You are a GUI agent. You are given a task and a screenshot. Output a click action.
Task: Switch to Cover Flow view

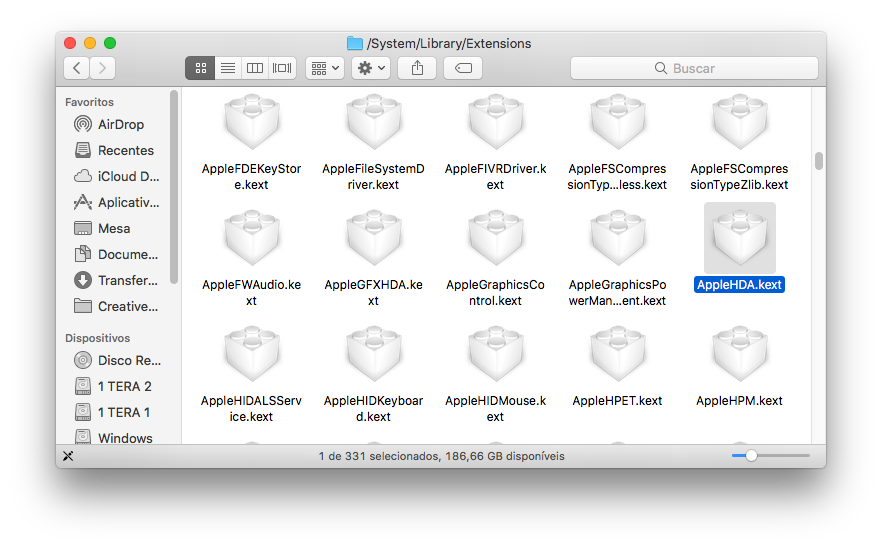tap(282, 68)
